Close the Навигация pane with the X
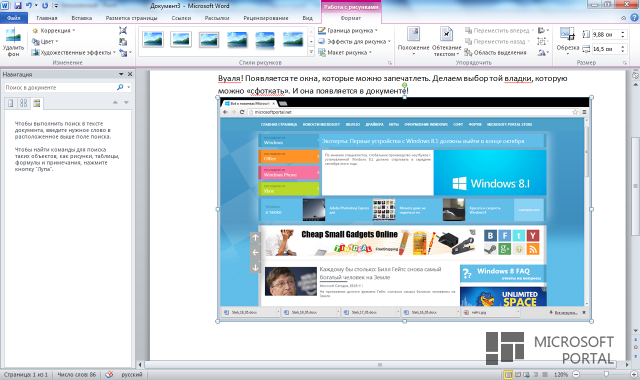This screenshot has height=380, width=640. pos(130,74)
